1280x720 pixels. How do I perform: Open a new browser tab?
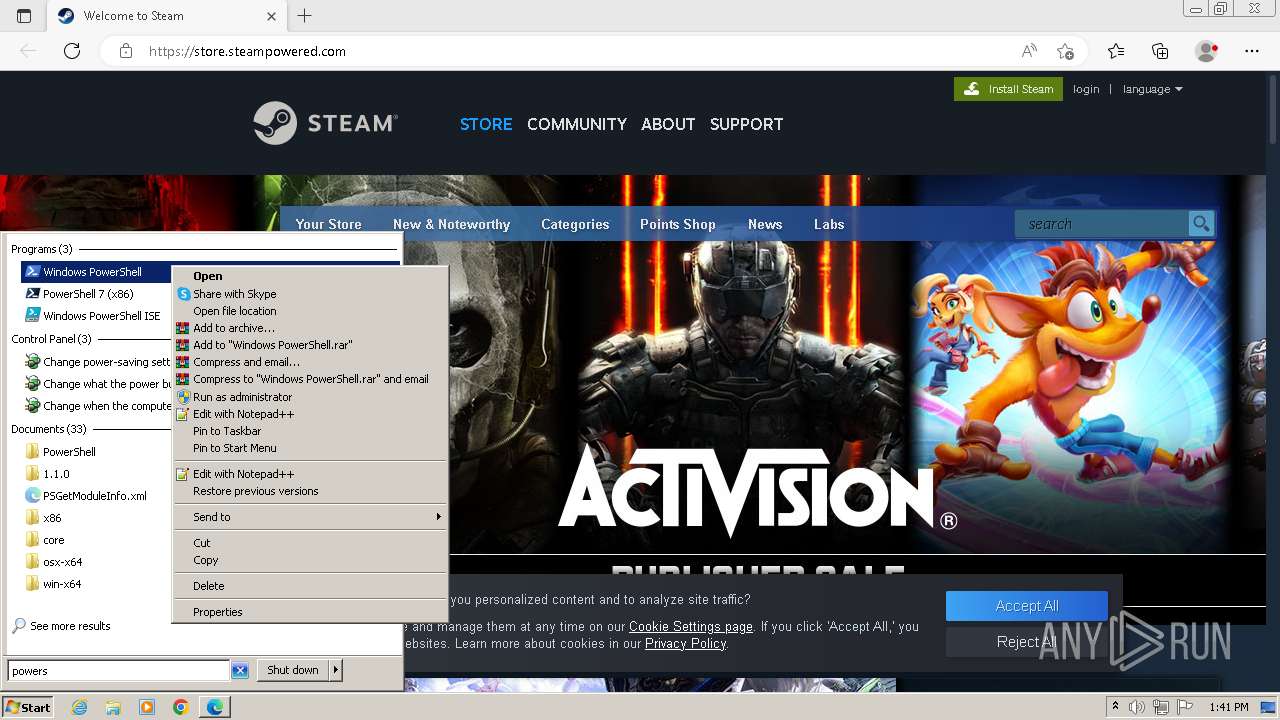(305, 16)
